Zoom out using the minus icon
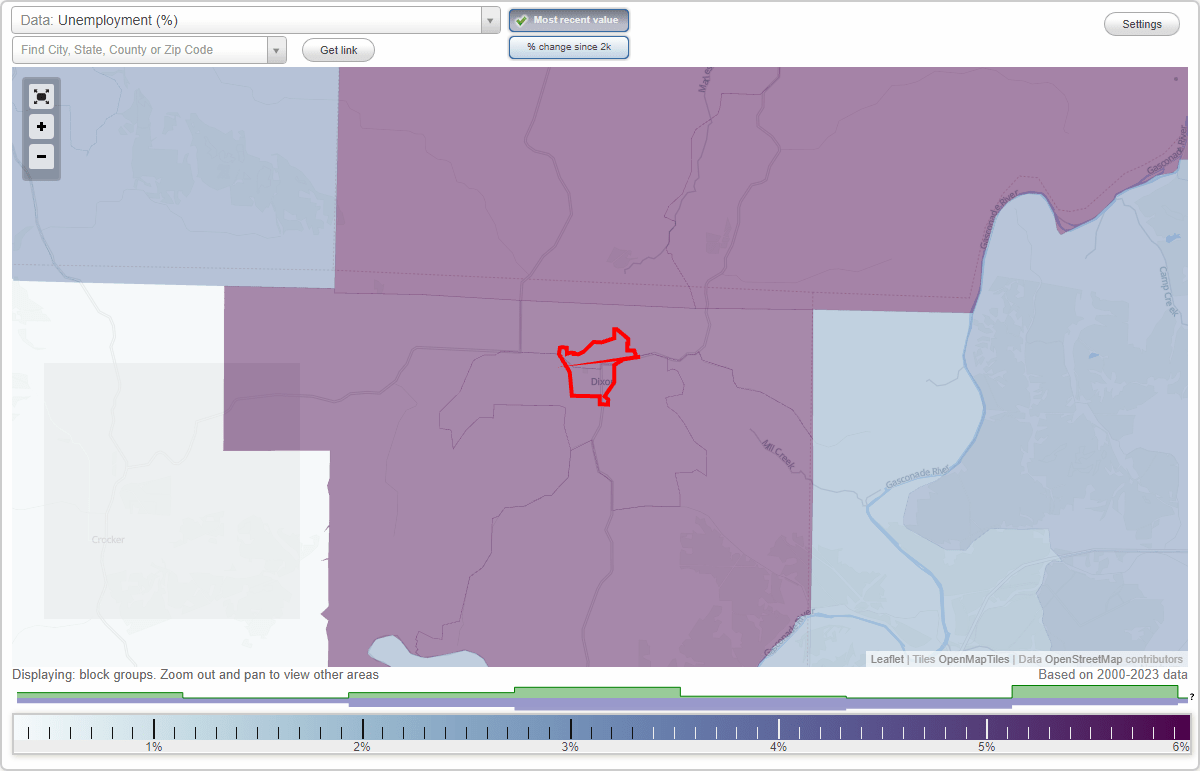The image size is (1200, 771). (x=41, y=156)
